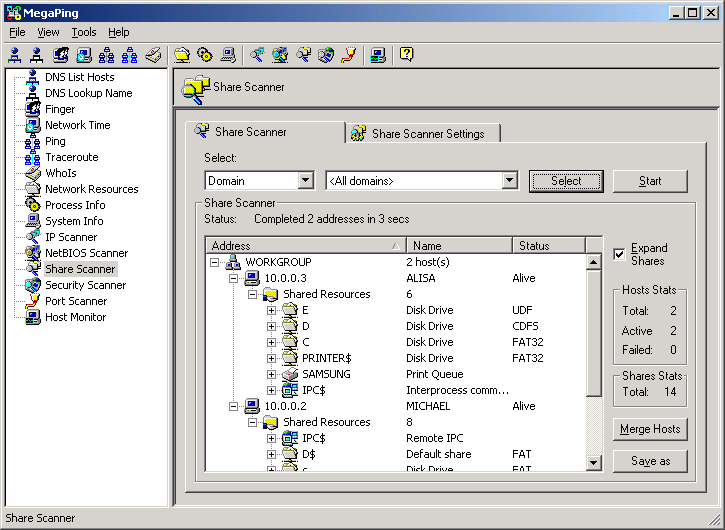Click the NetBIOS Scanner toolbar icon
This screenshot has height=530, width=725.
coord(280,55)
